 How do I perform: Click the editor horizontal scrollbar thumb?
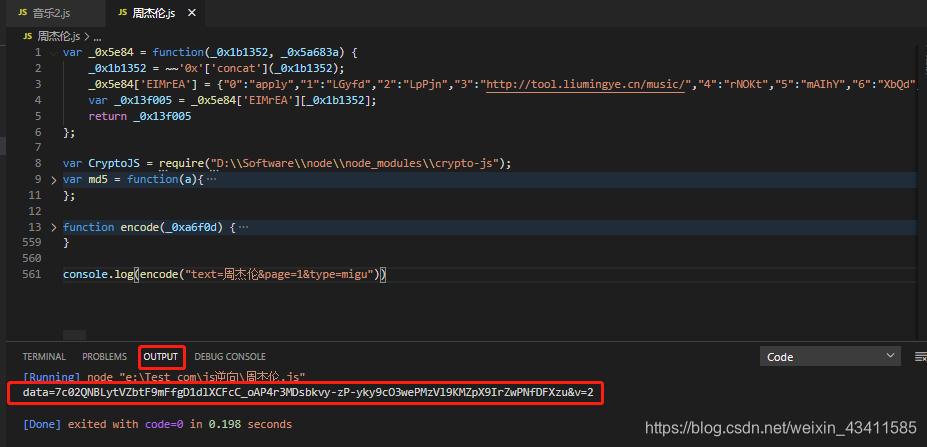click(74, 335)
